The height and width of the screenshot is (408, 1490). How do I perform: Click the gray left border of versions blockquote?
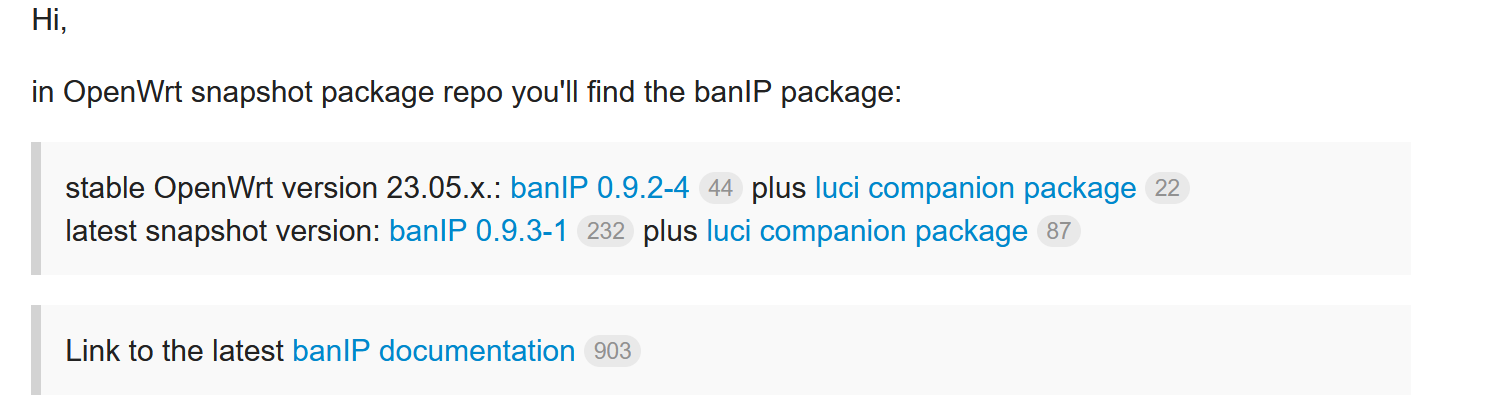(36, 208)
